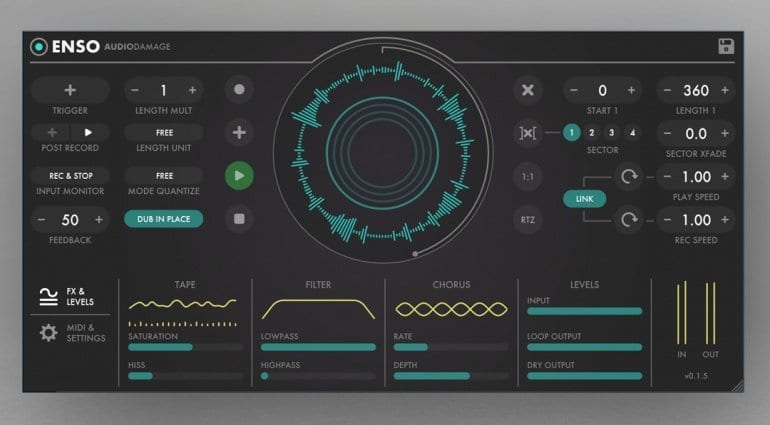Viewport: 770px width, 425px height.
Task: Open the preset save disk icon
Action: 726,46
